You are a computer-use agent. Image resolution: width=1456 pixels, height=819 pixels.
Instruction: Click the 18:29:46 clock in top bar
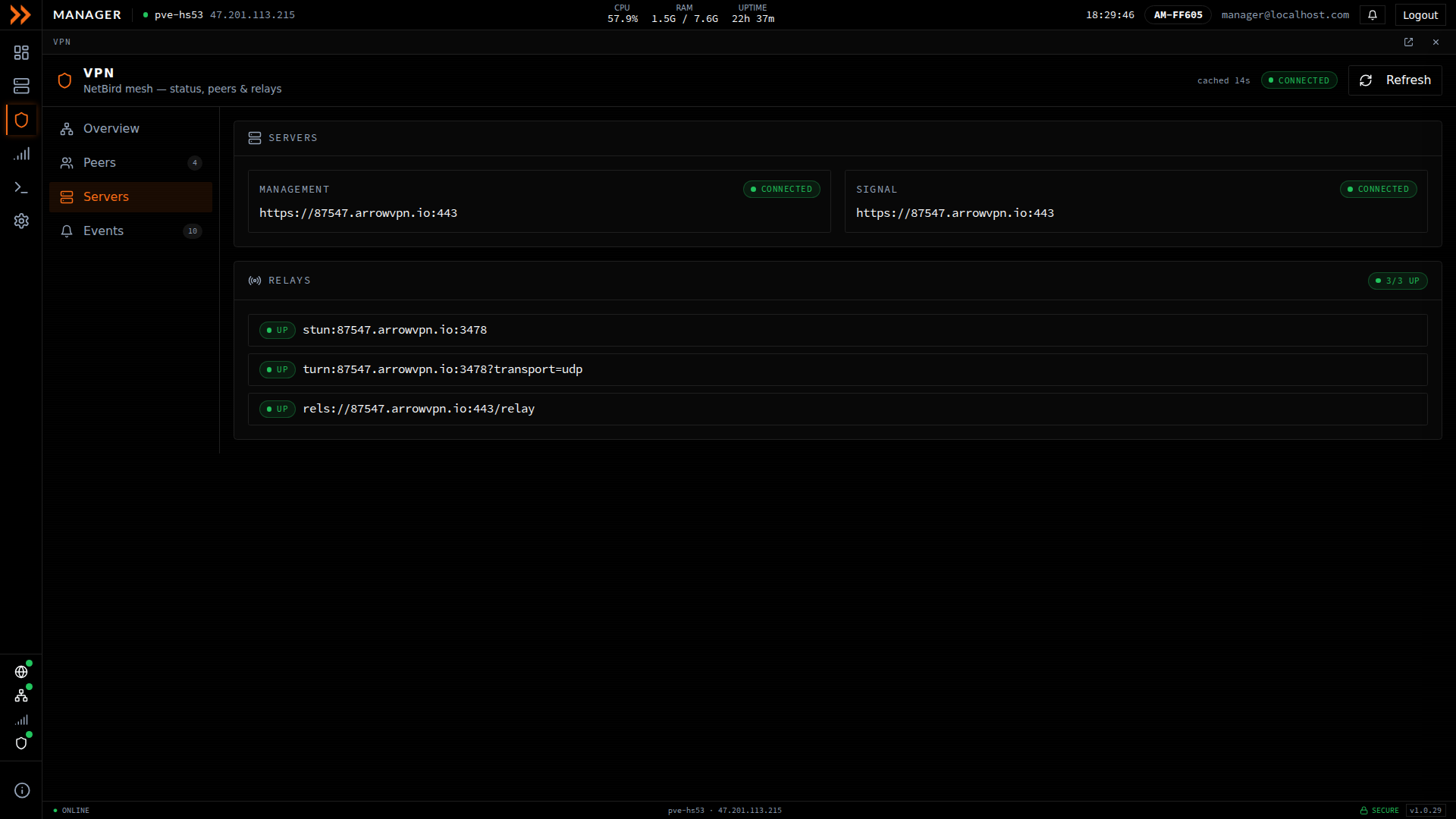click(x=1109, y=15)
